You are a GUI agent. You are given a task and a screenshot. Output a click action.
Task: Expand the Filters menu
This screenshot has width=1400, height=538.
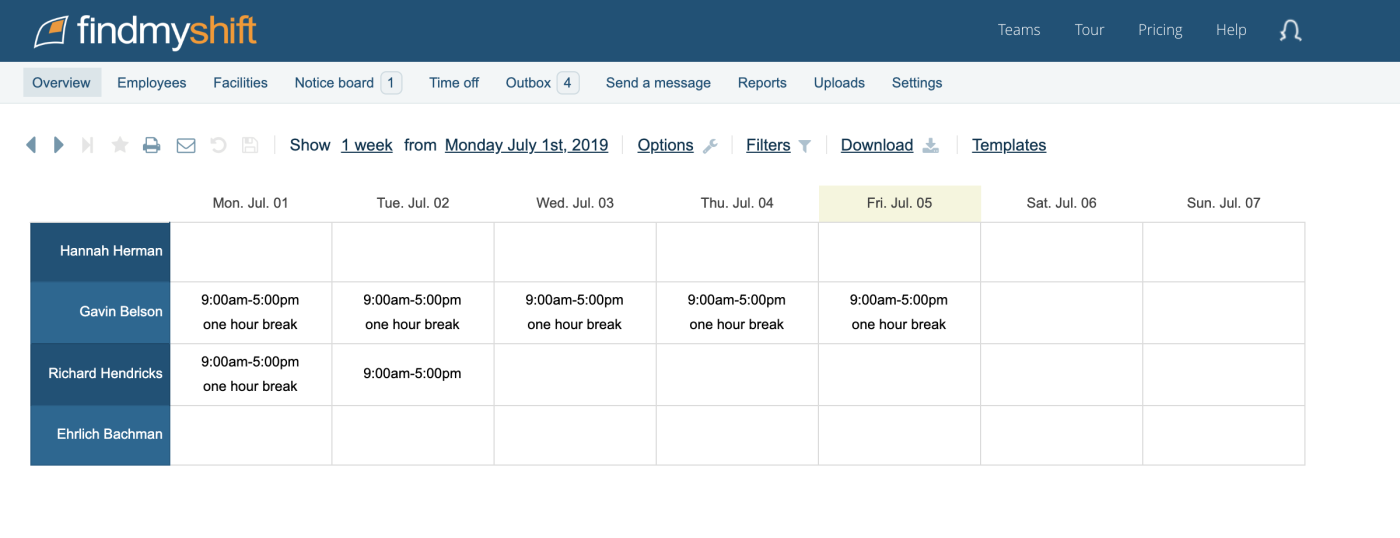[x=778, y=145]
